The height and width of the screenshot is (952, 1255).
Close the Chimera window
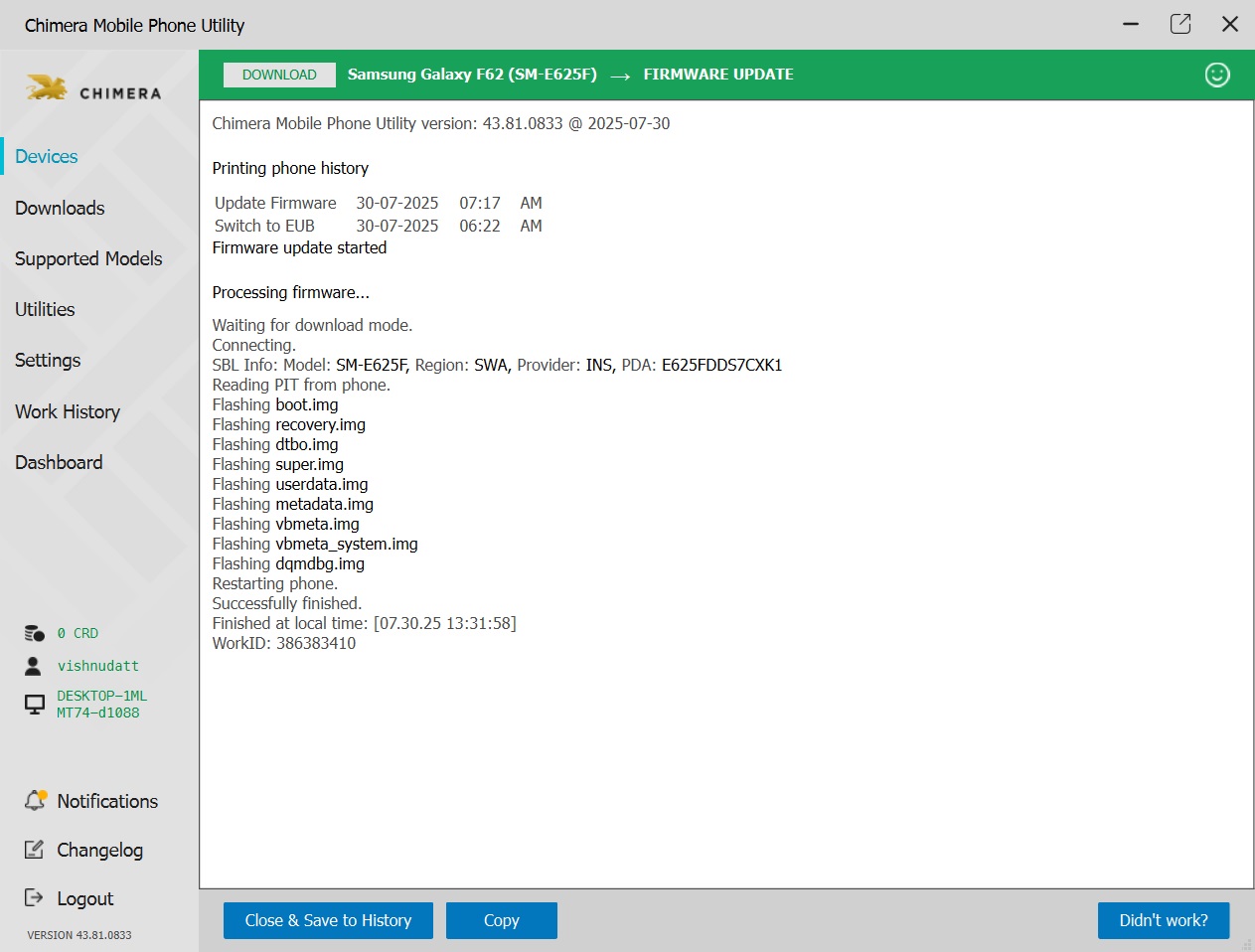point(1230,24)
